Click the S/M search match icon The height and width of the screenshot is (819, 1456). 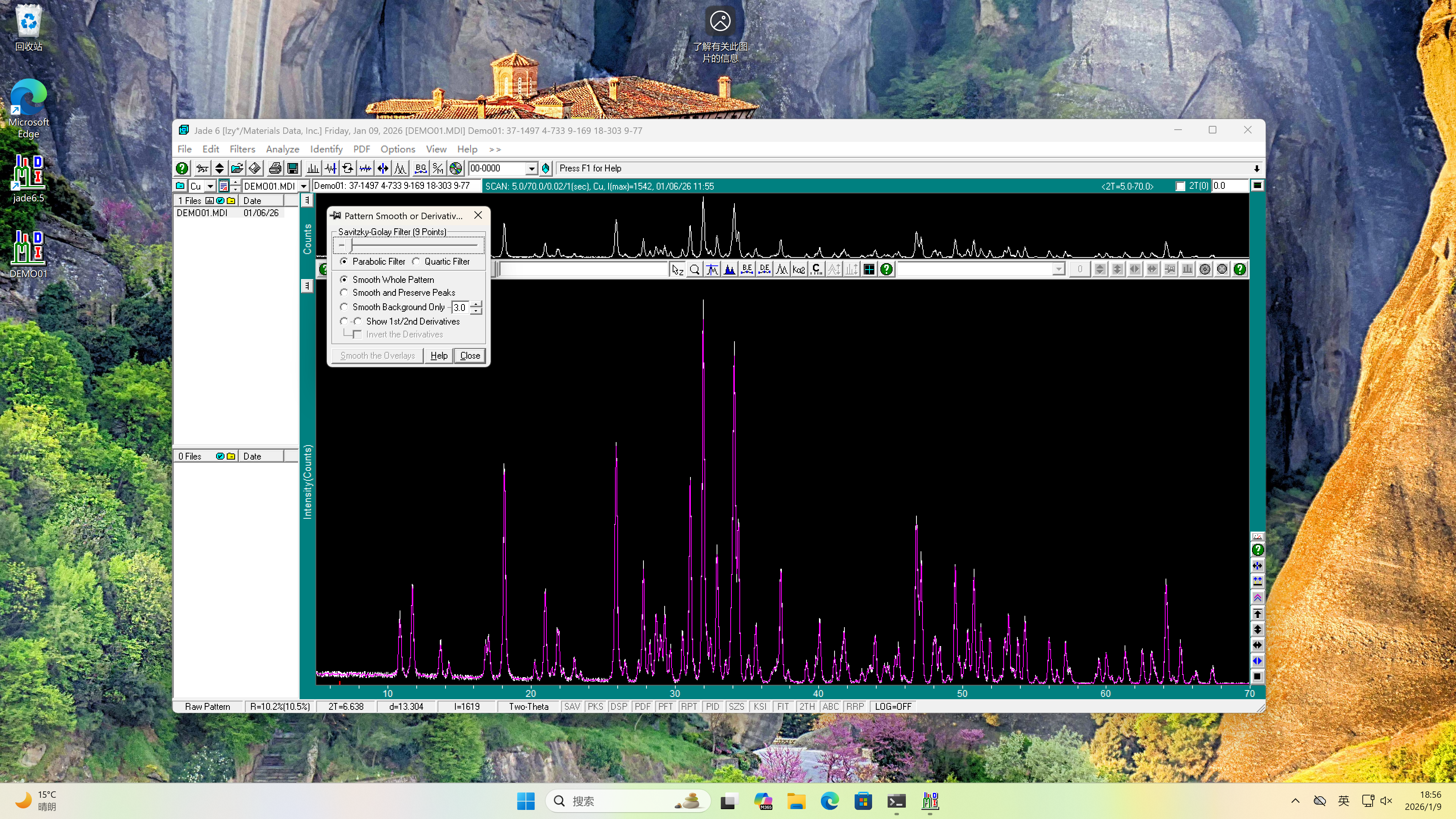tap(438, 168)
